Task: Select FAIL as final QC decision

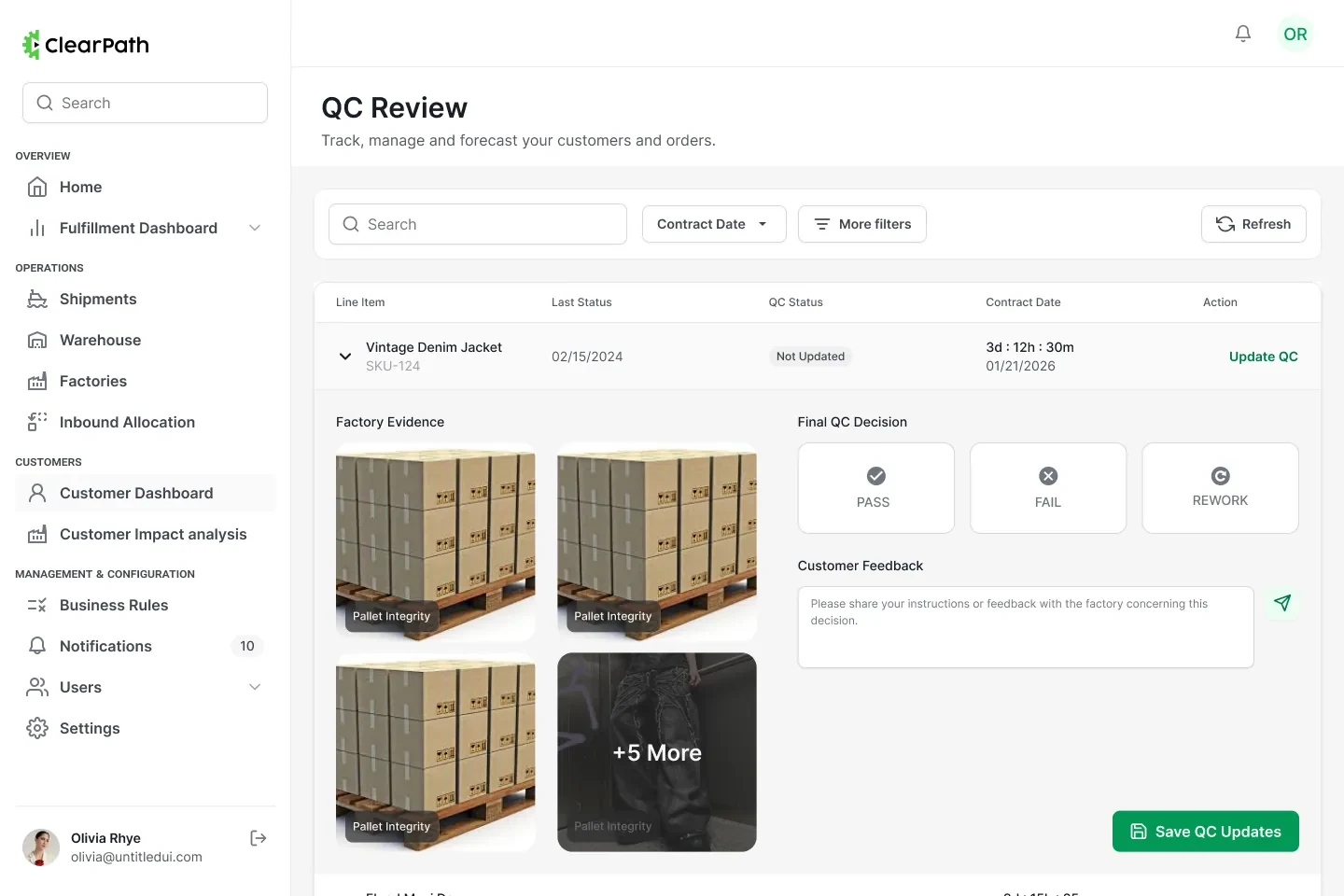Action: pos(1048,488)
